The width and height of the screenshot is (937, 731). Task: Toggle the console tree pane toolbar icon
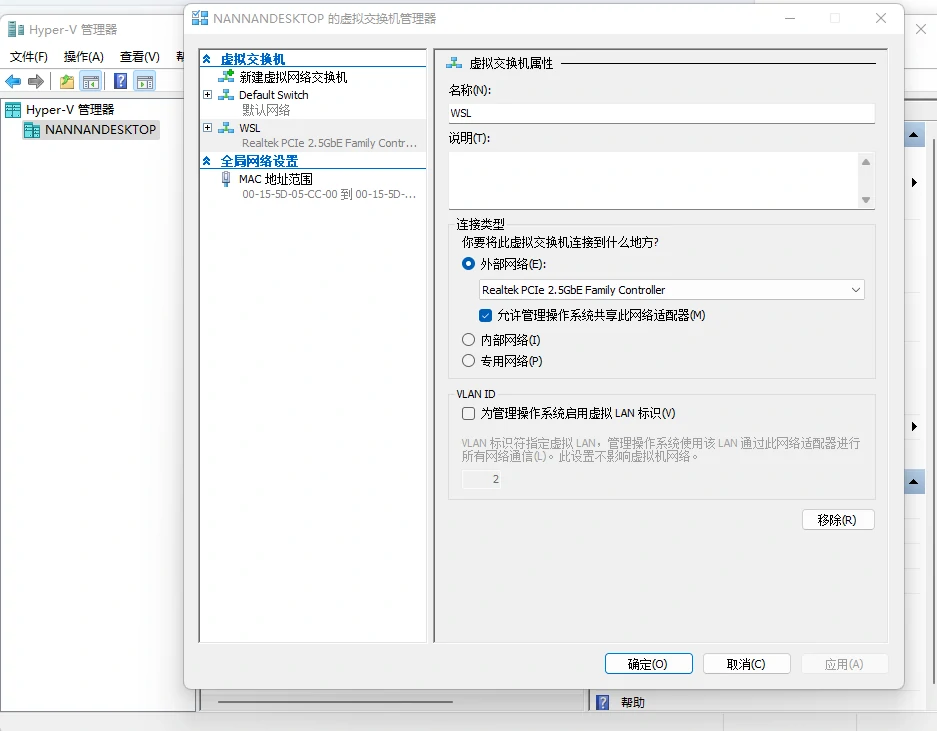click(x=91, y=81)
